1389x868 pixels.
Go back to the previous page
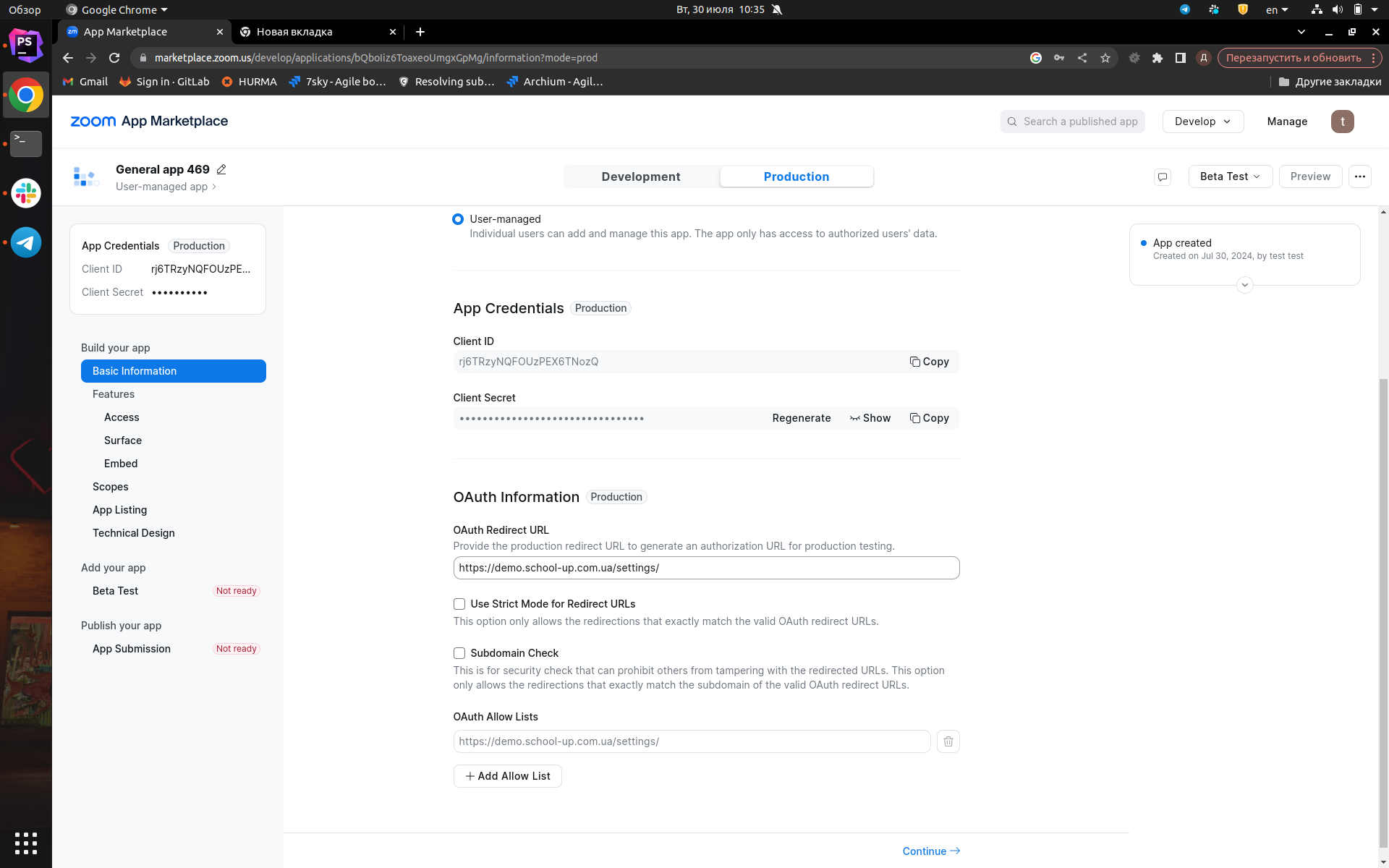click(68, 58)
